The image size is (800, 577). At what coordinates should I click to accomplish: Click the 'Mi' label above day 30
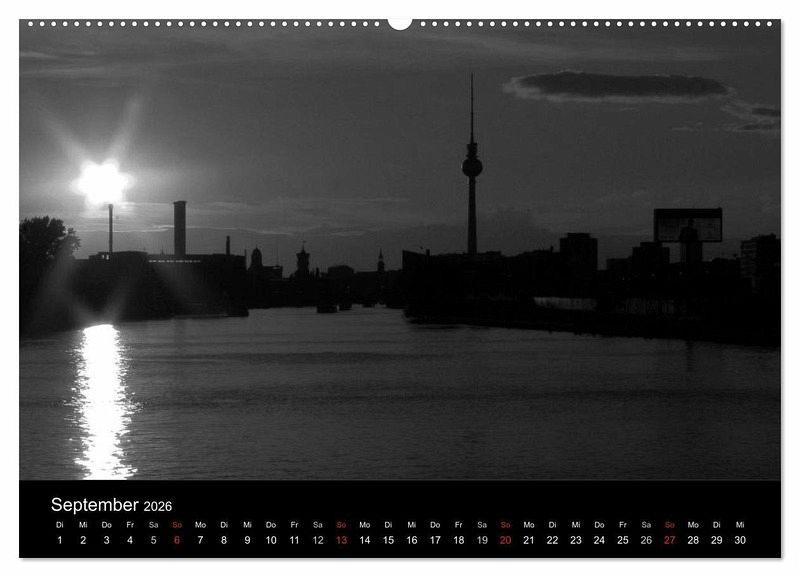[740, 525]
